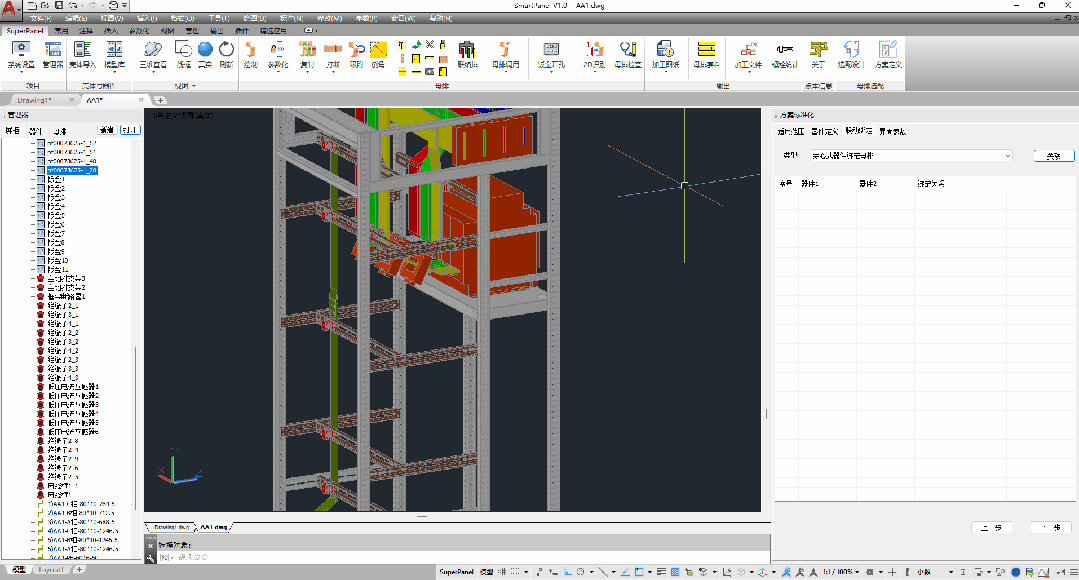The image size is (1079, 580).
Task: Open the scheme type combo box
Action: pyautogui.click(x=911, y=156)
